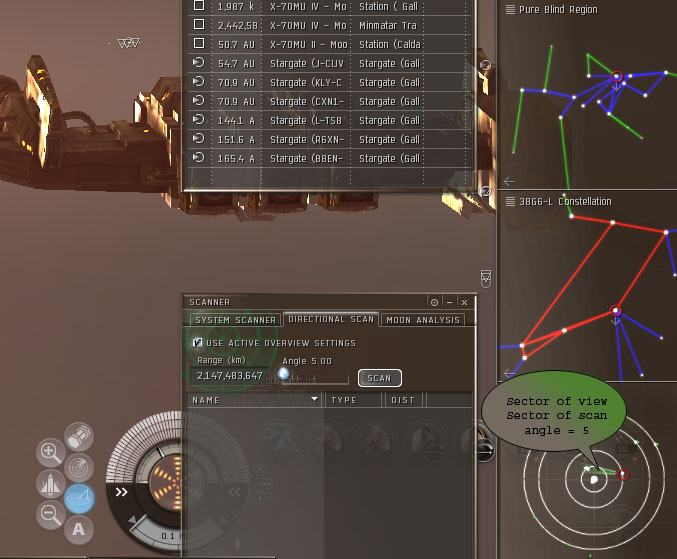Open the 38G6-L Constellation menu icon

coord(510,201)
